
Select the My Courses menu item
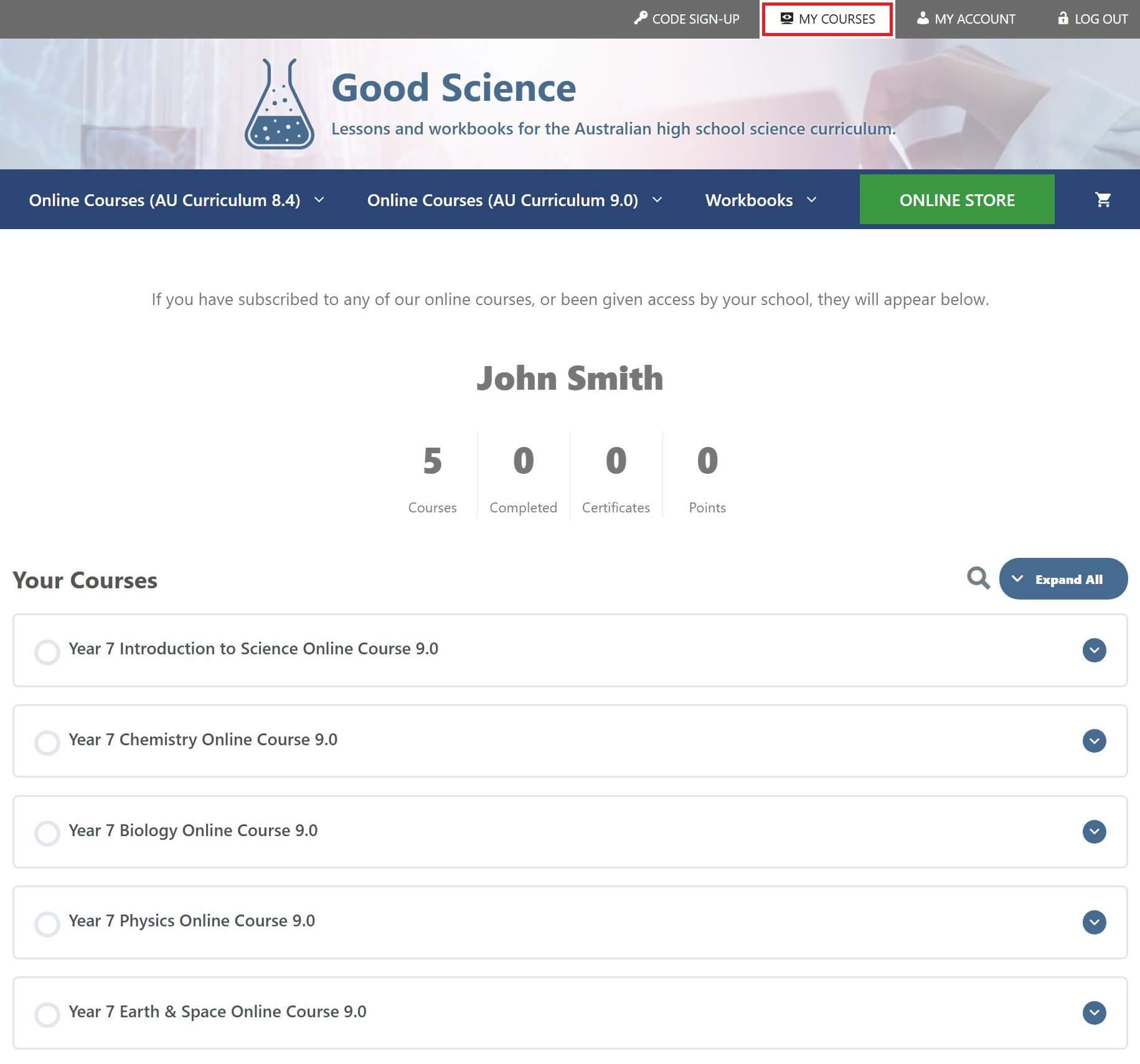[827, 19]
